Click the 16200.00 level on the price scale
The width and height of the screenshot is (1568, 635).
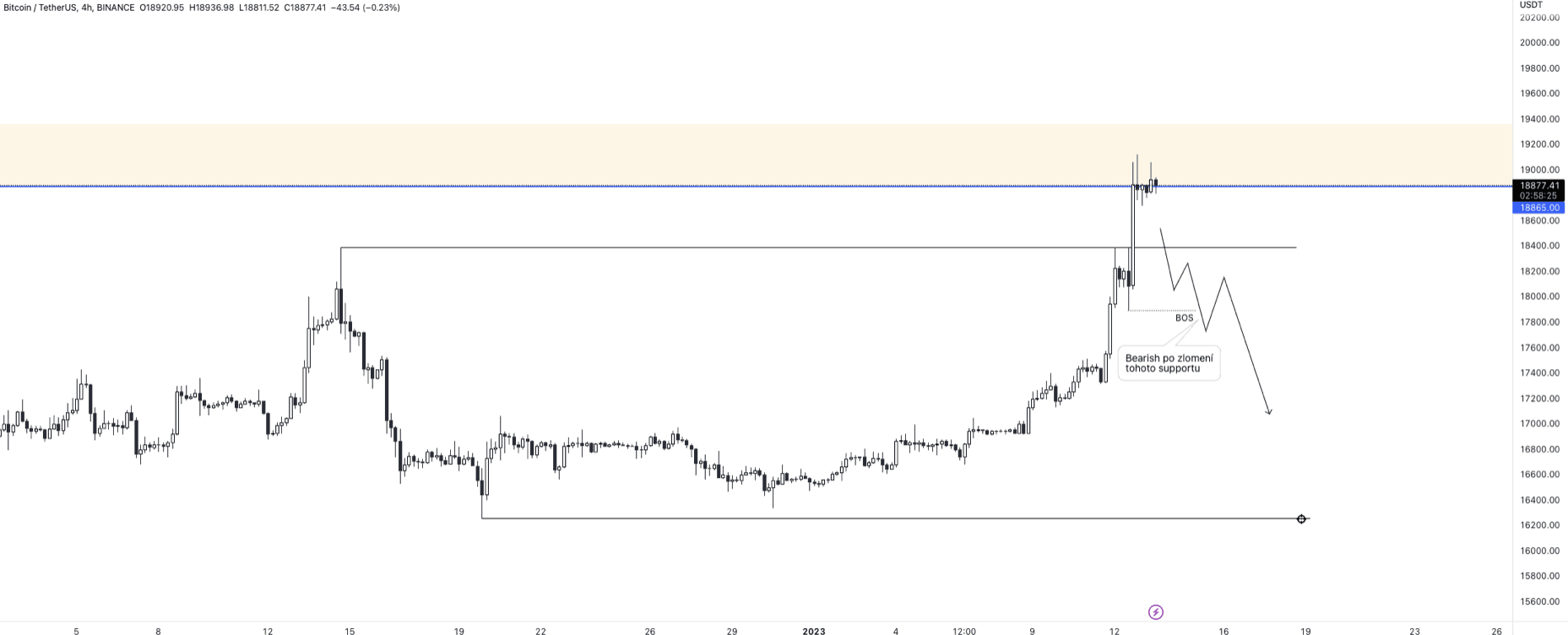tap(1539, 525)
